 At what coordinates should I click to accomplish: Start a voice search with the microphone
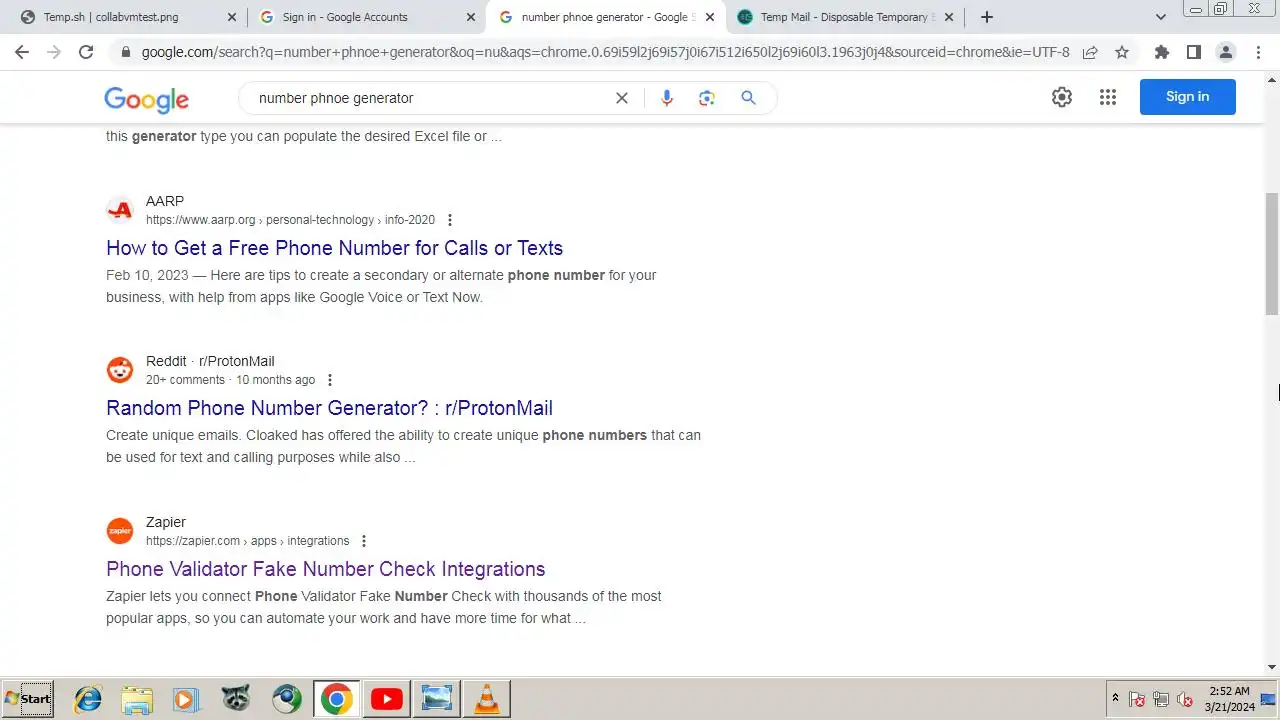[x=667, y=98]
